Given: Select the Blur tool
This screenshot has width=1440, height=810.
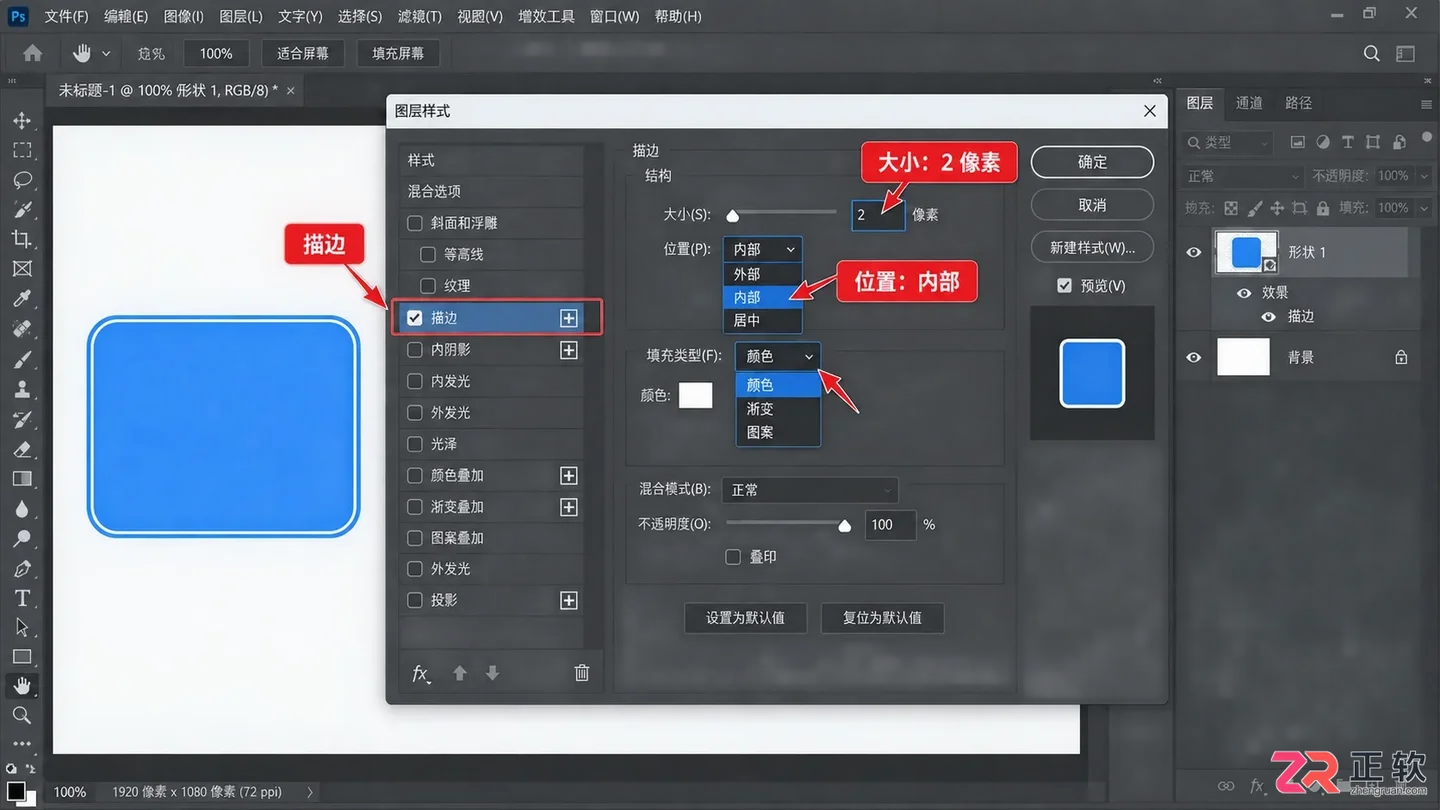Looking at the screenshot, I should [22, 509].
